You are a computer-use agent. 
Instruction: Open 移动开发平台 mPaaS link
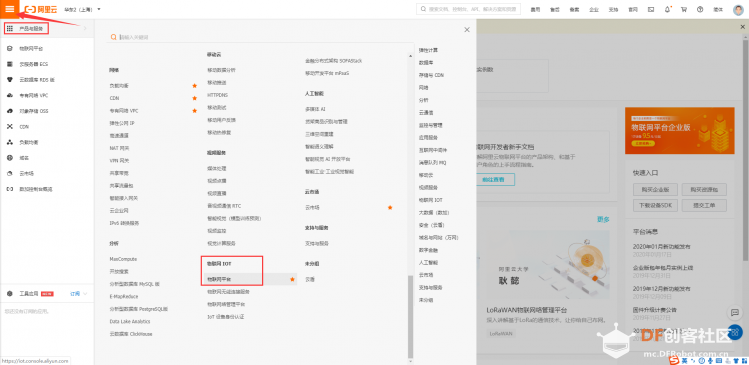327,73
